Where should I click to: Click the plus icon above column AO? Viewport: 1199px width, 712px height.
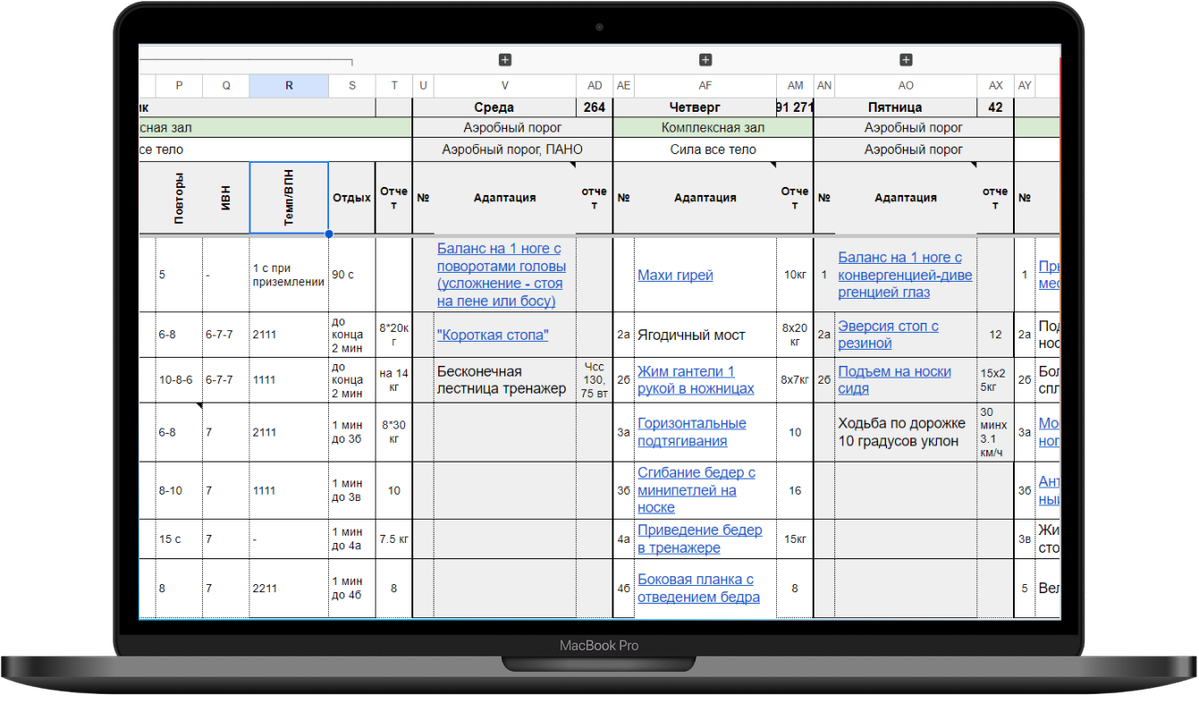[x=906, y=60]
